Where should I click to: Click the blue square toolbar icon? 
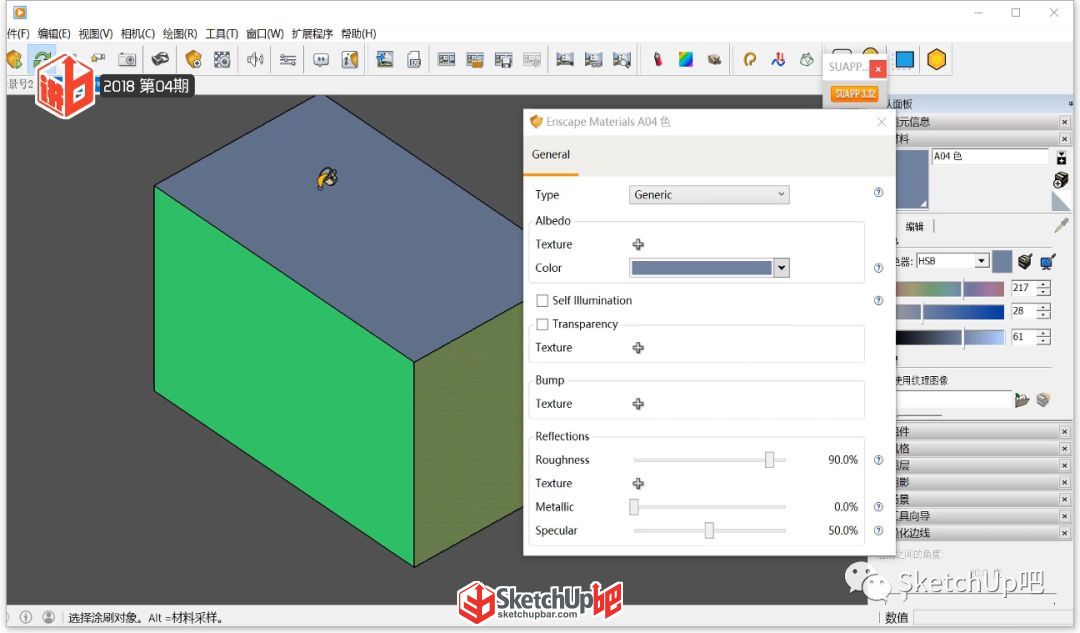tap(904, 60)
